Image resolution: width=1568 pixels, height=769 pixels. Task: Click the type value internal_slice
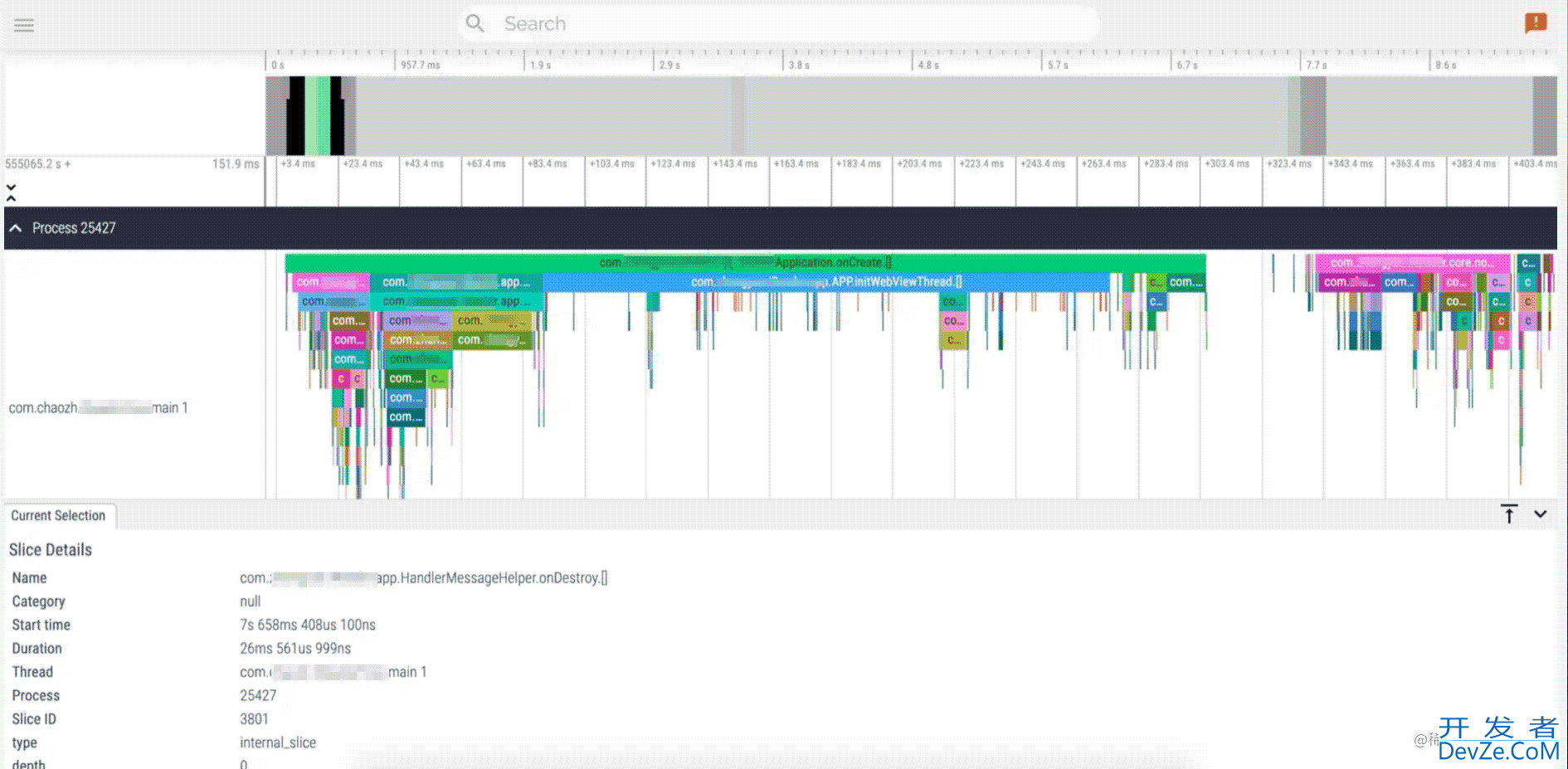pyautogui.click(x=278, y=742)
